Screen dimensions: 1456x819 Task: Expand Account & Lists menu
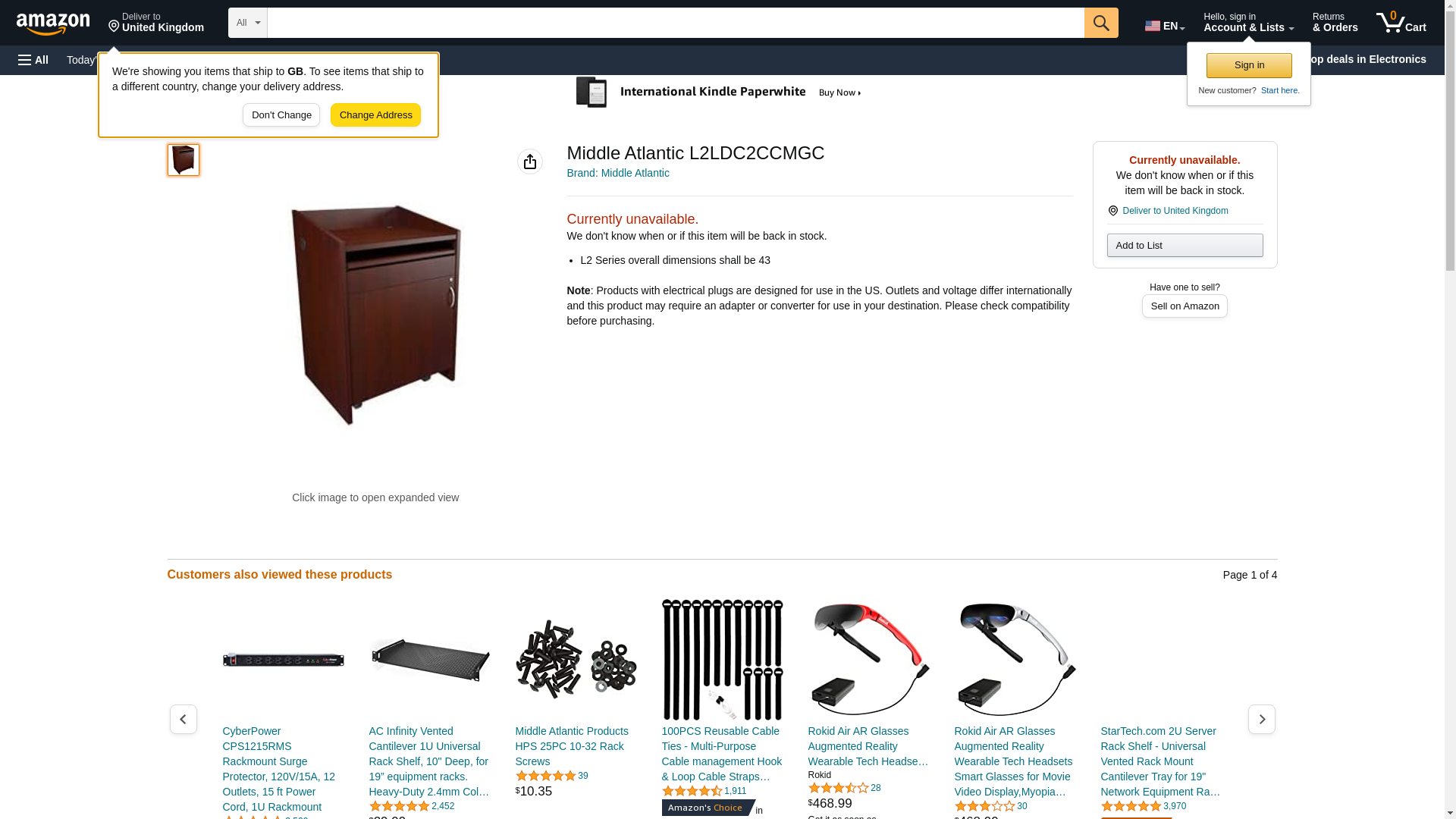(1248, 23)
